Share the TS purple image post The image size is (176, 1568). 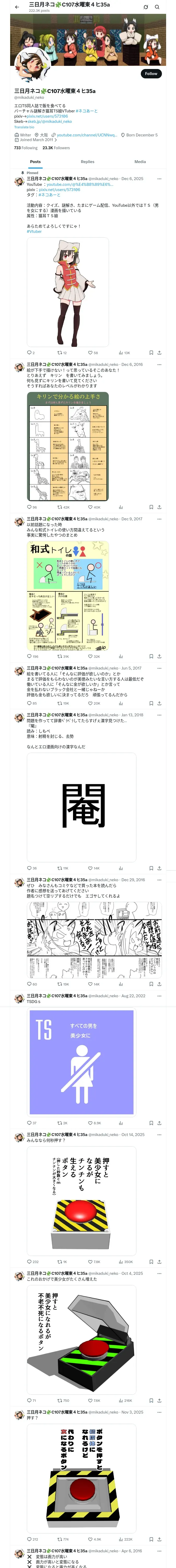point(159,1106)
